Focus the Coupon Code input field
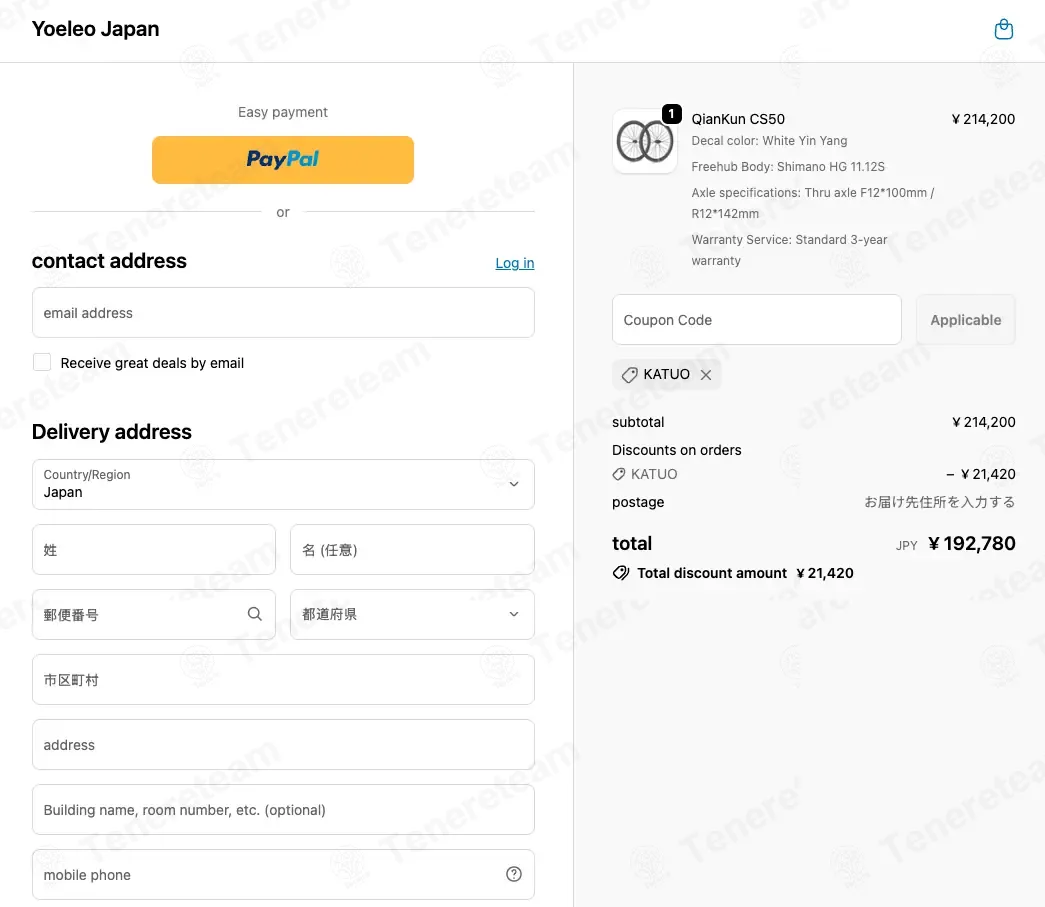The image size is (1045, 907). [756, 320]
